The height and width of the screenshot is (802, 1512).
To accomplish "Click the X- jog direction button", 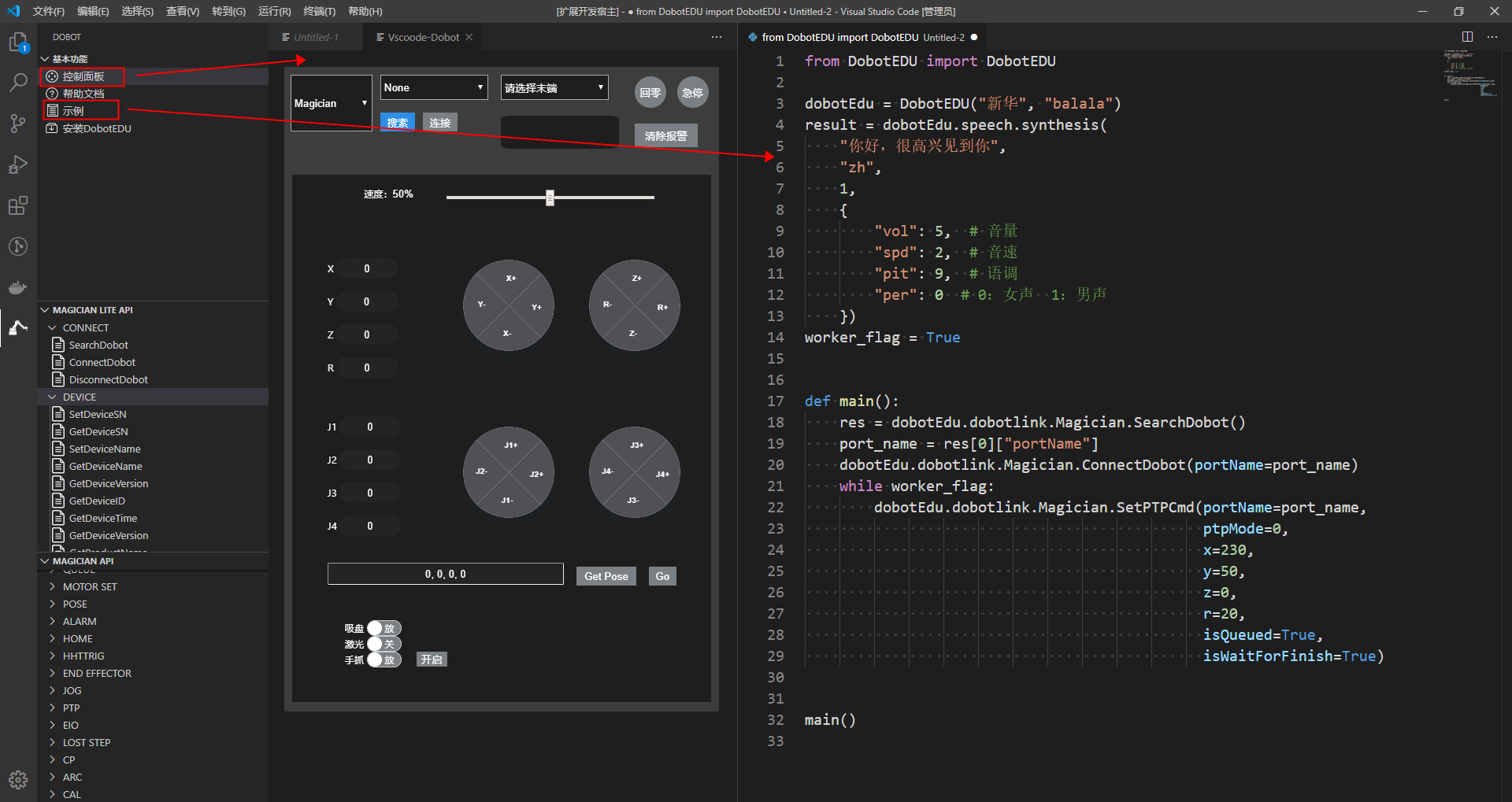I will point(507,334).
